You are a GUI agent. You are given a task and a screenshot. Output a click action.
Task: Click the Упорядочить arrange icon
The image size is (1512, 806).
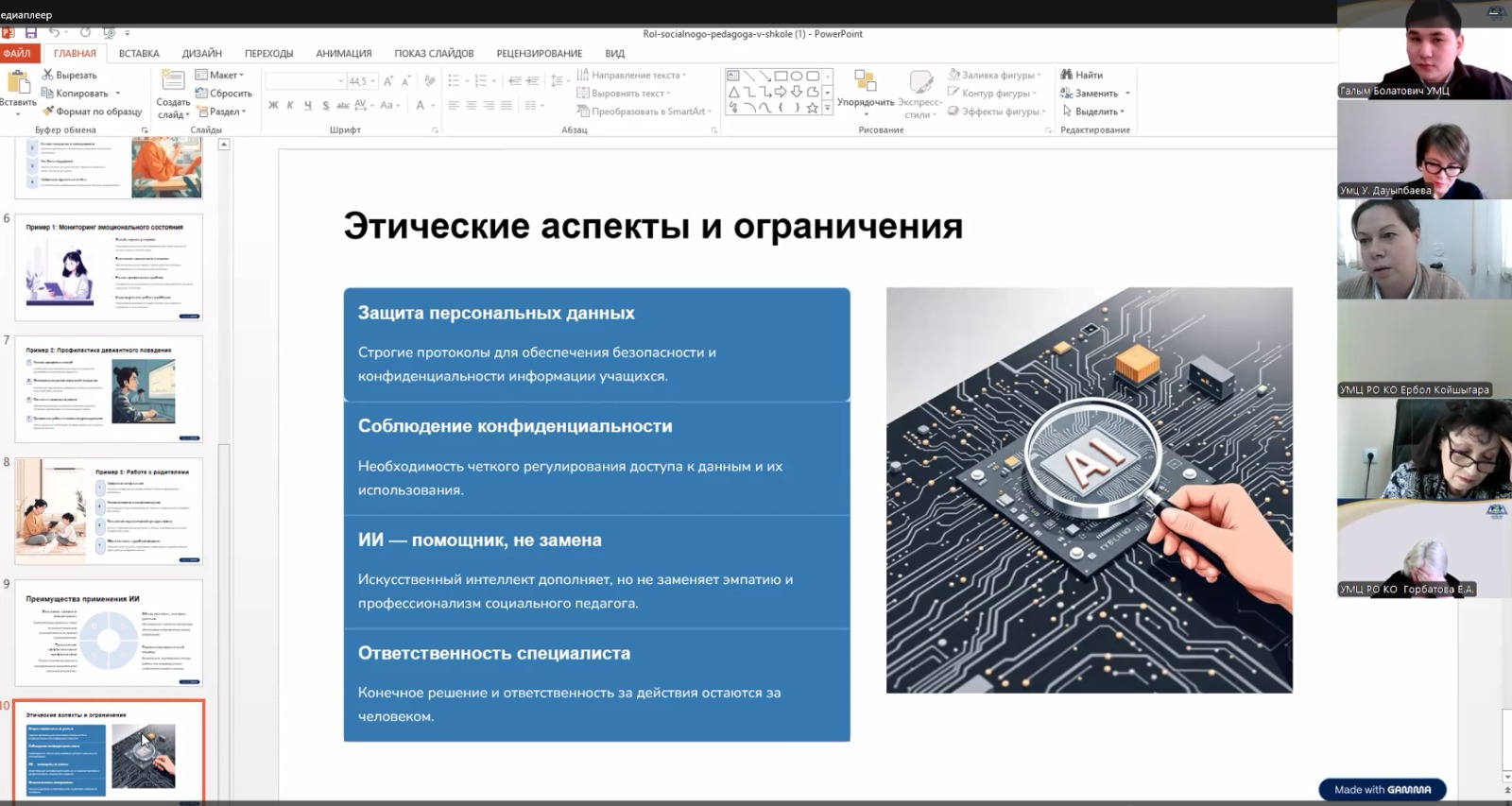(x=865, y=81)
